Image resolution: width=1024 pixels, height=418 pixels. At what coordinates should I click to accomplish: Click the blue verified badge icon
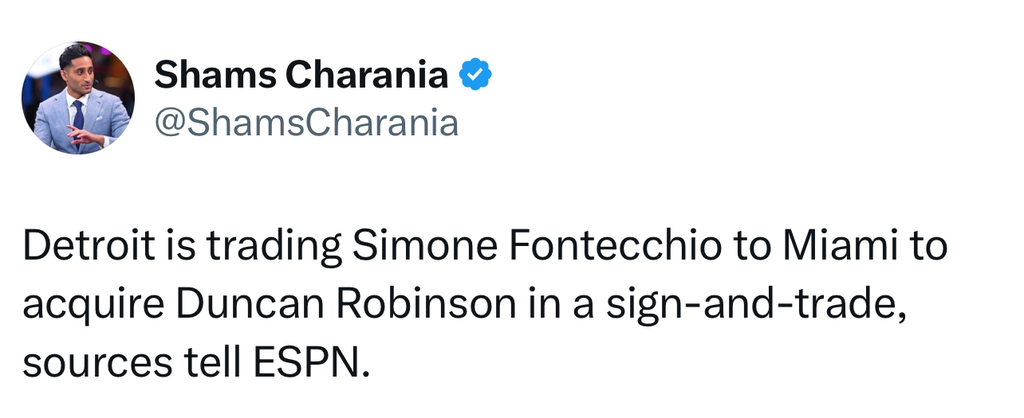point(473,73)
